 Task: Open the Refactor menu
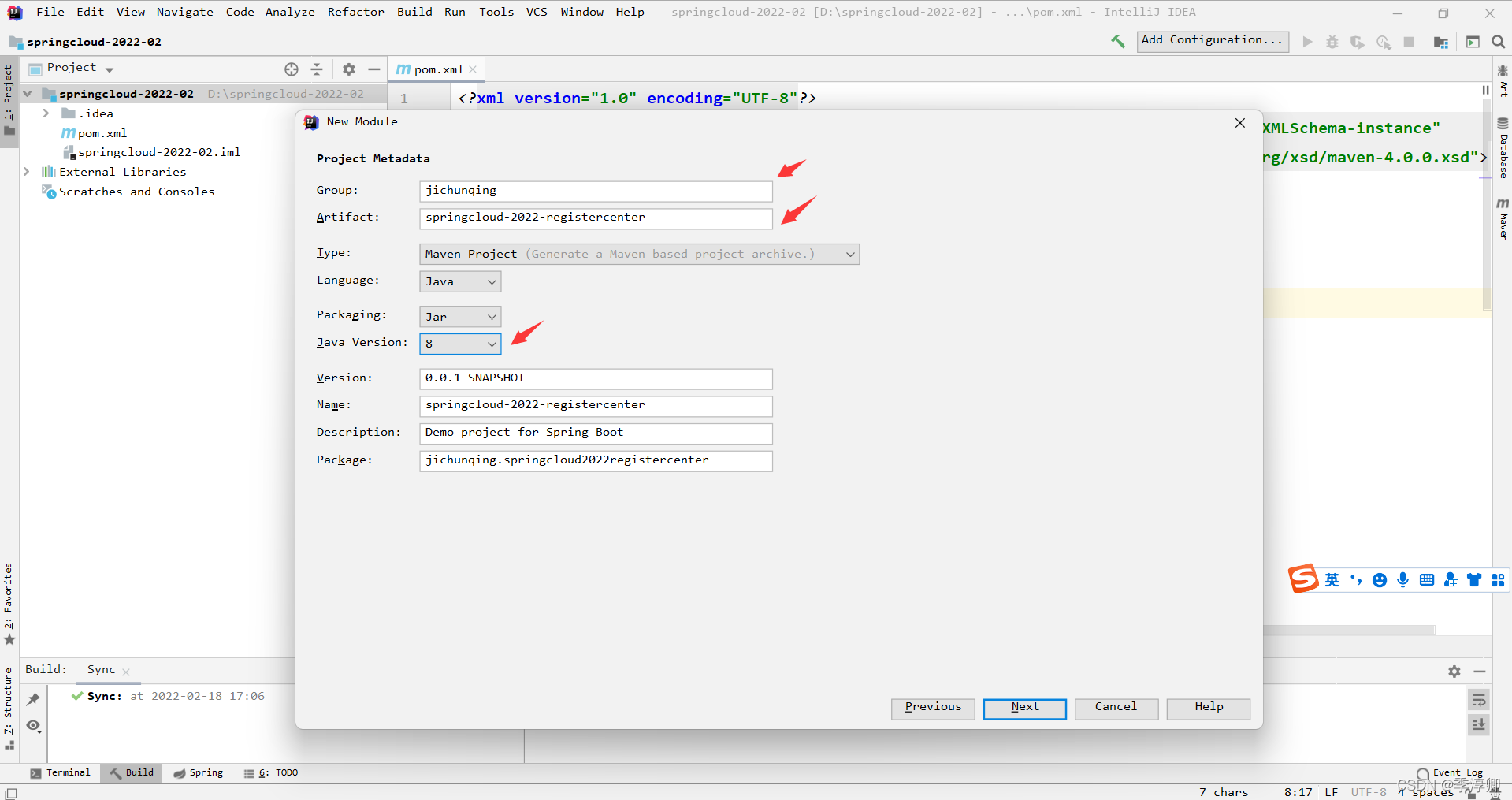355,12
